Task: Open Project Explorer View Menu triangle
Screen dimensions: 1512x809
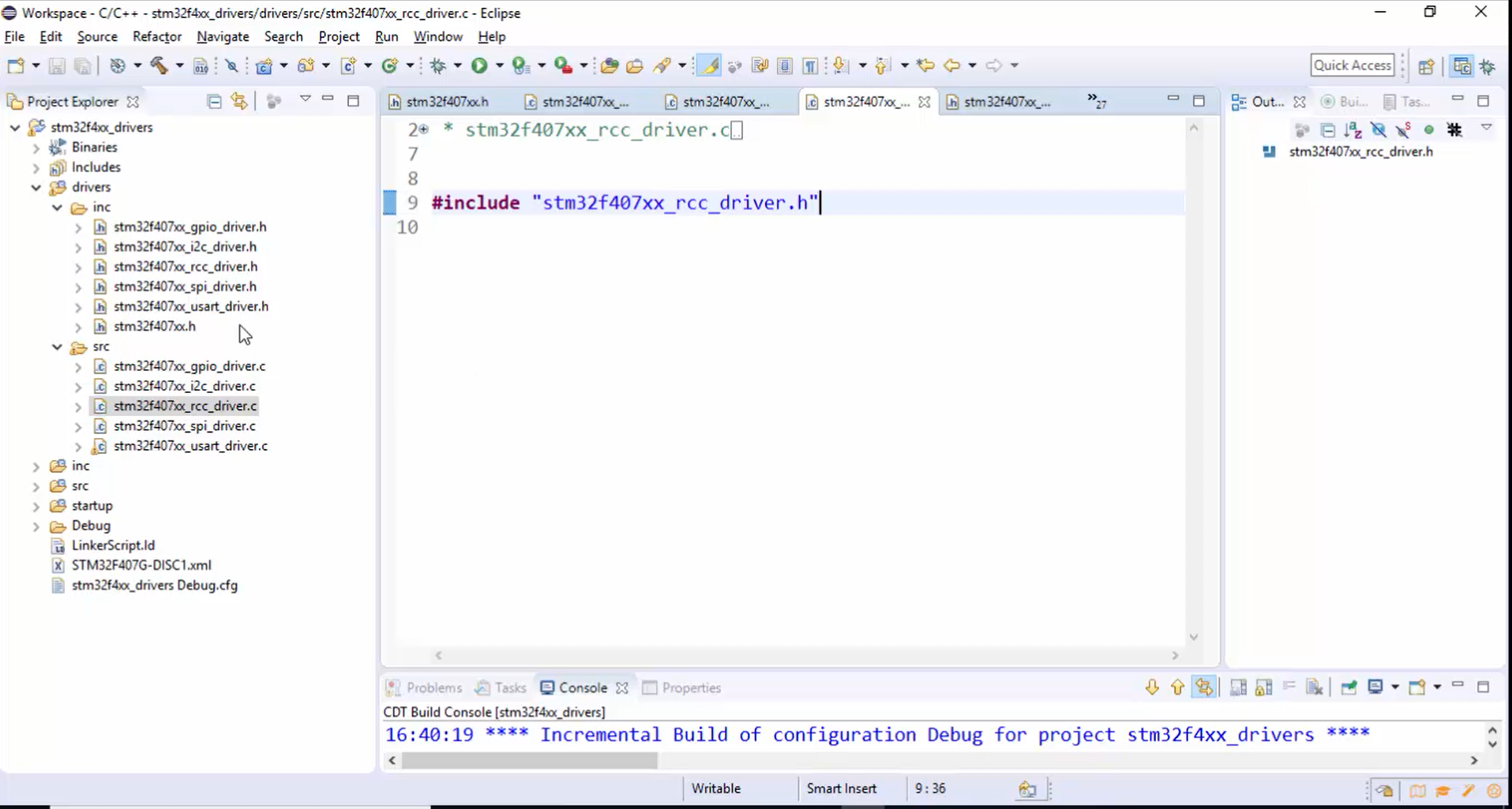Action: pos(305,99)
